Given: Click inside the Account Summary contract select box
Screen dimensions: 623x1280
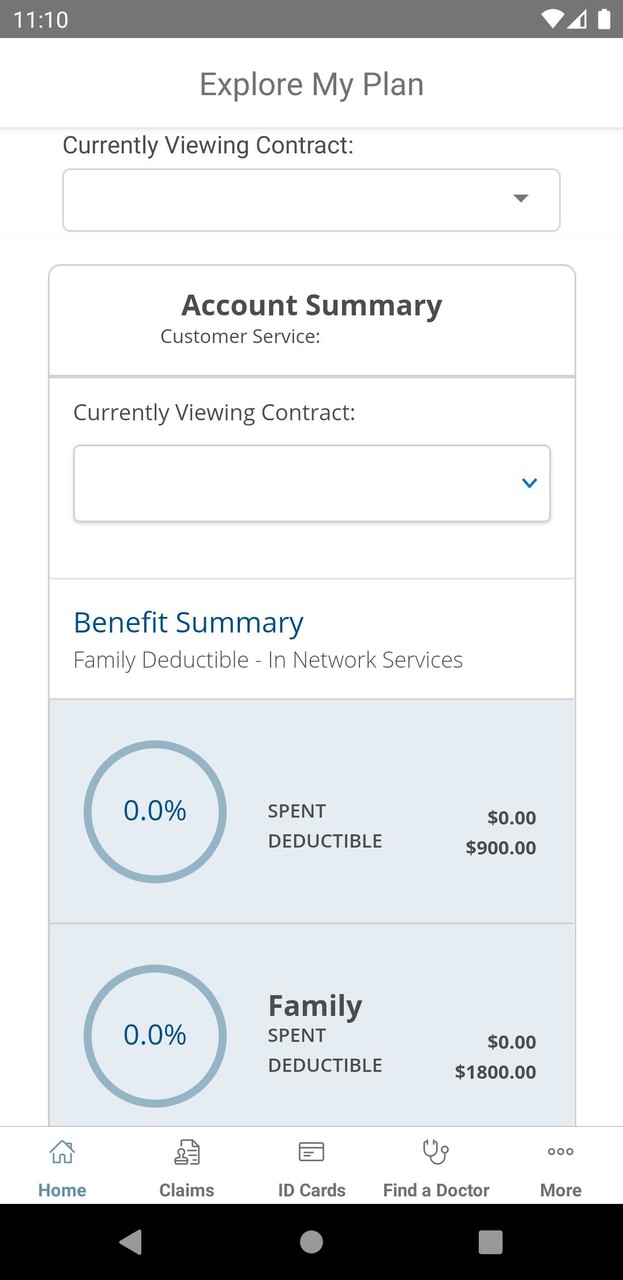Looking at the screenshot, I should tap(290, 483).
